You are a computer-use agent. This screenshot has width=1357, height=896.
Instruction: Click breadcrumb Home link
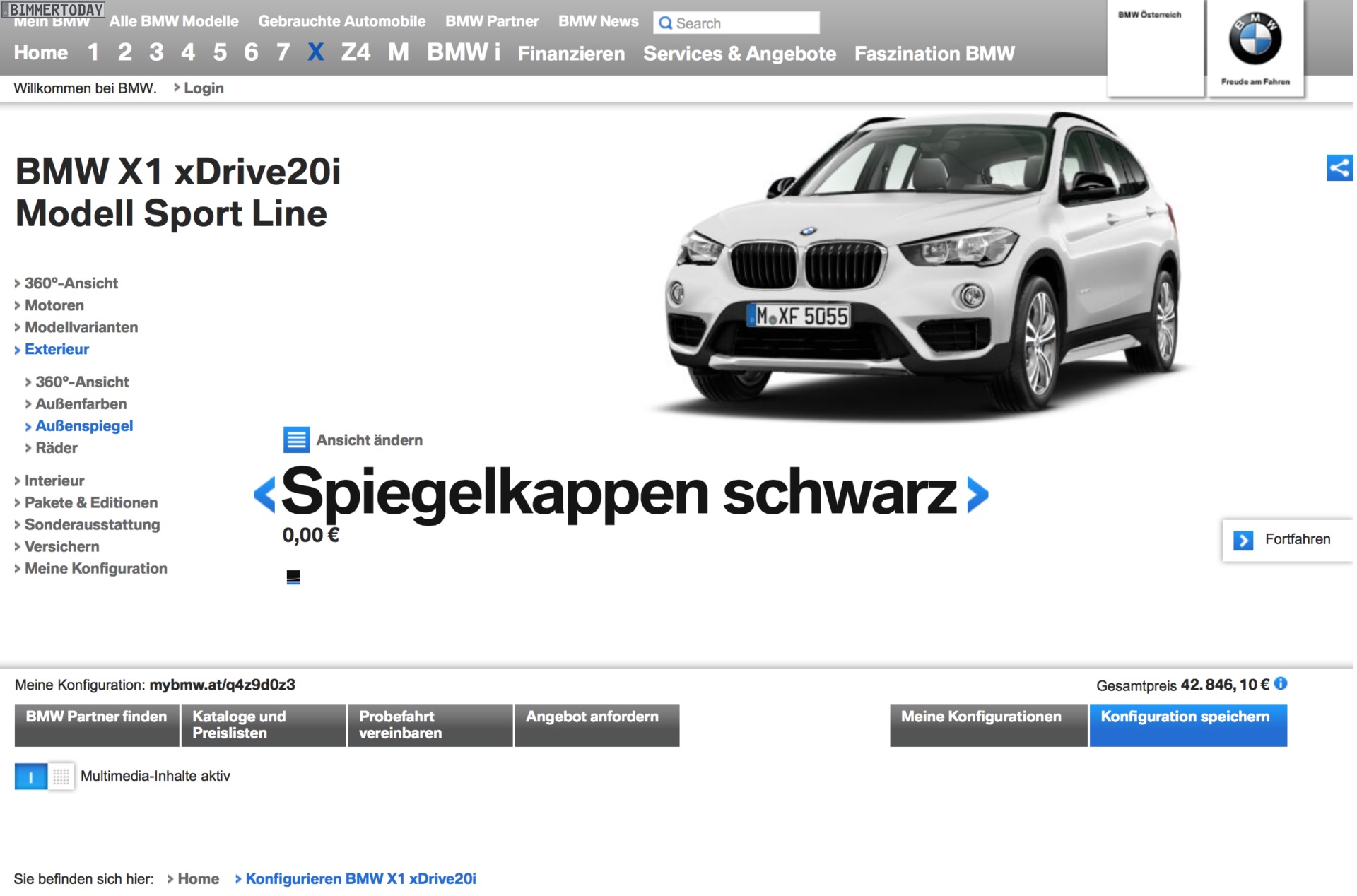(198, 879)
